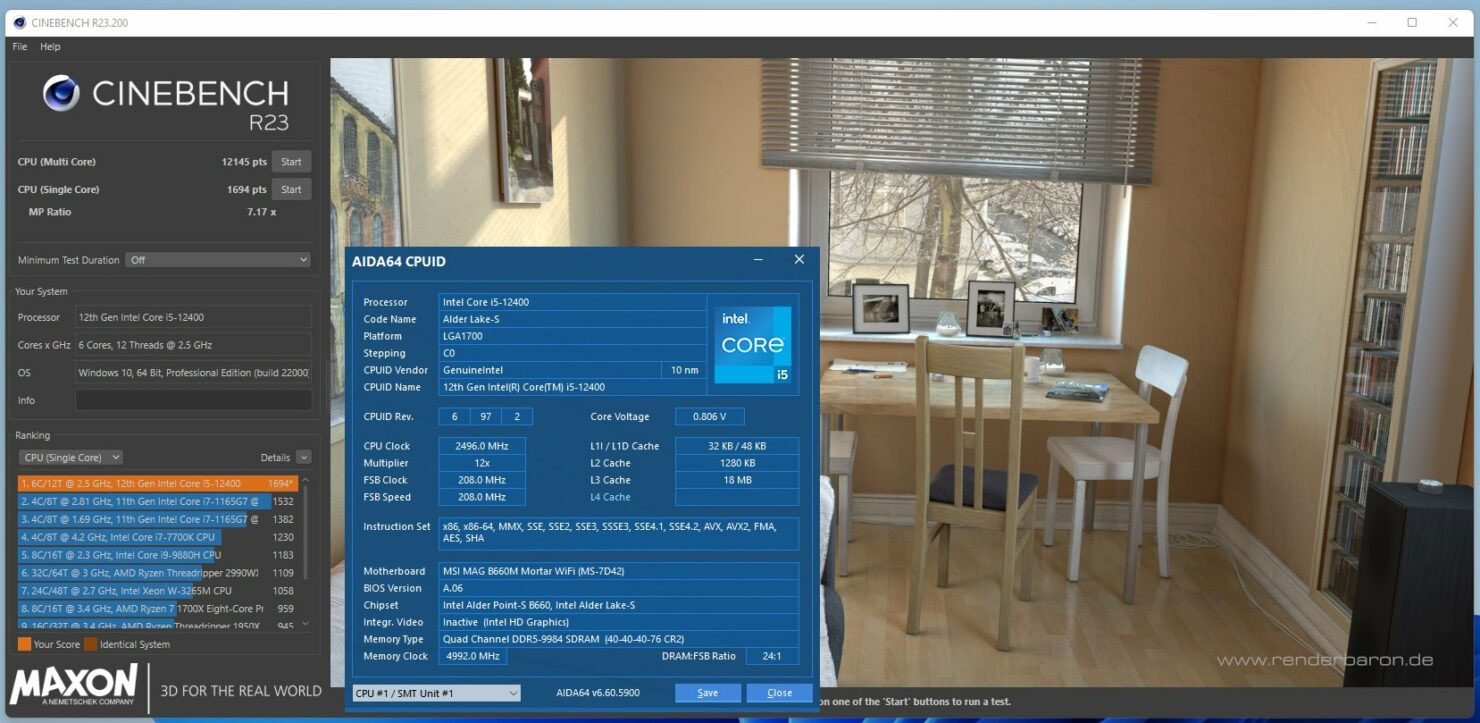
Task: Open the Minimum Test Duration dropdown
Action: click(218, 259)
